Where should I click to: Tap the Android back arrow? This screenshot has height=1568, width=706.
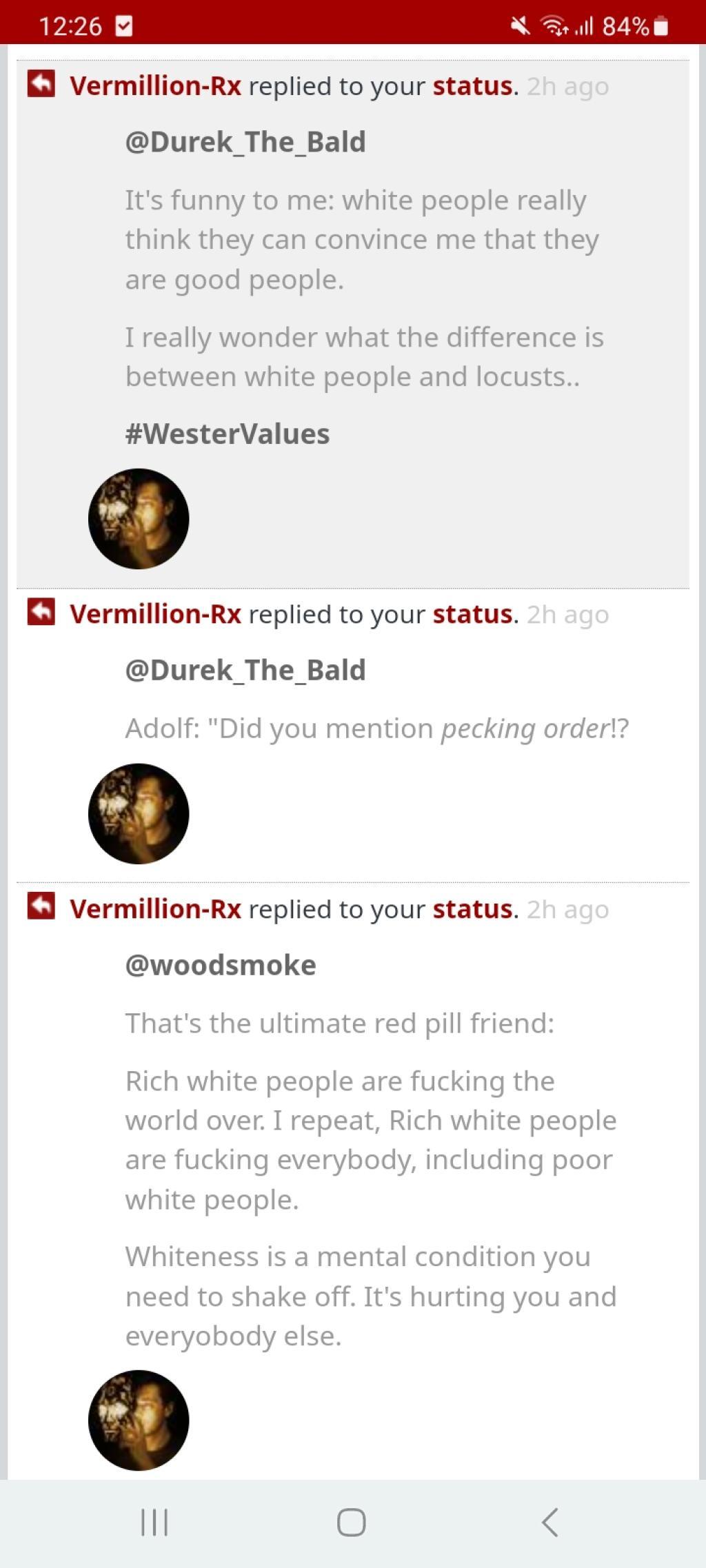tap(549, 1522)
